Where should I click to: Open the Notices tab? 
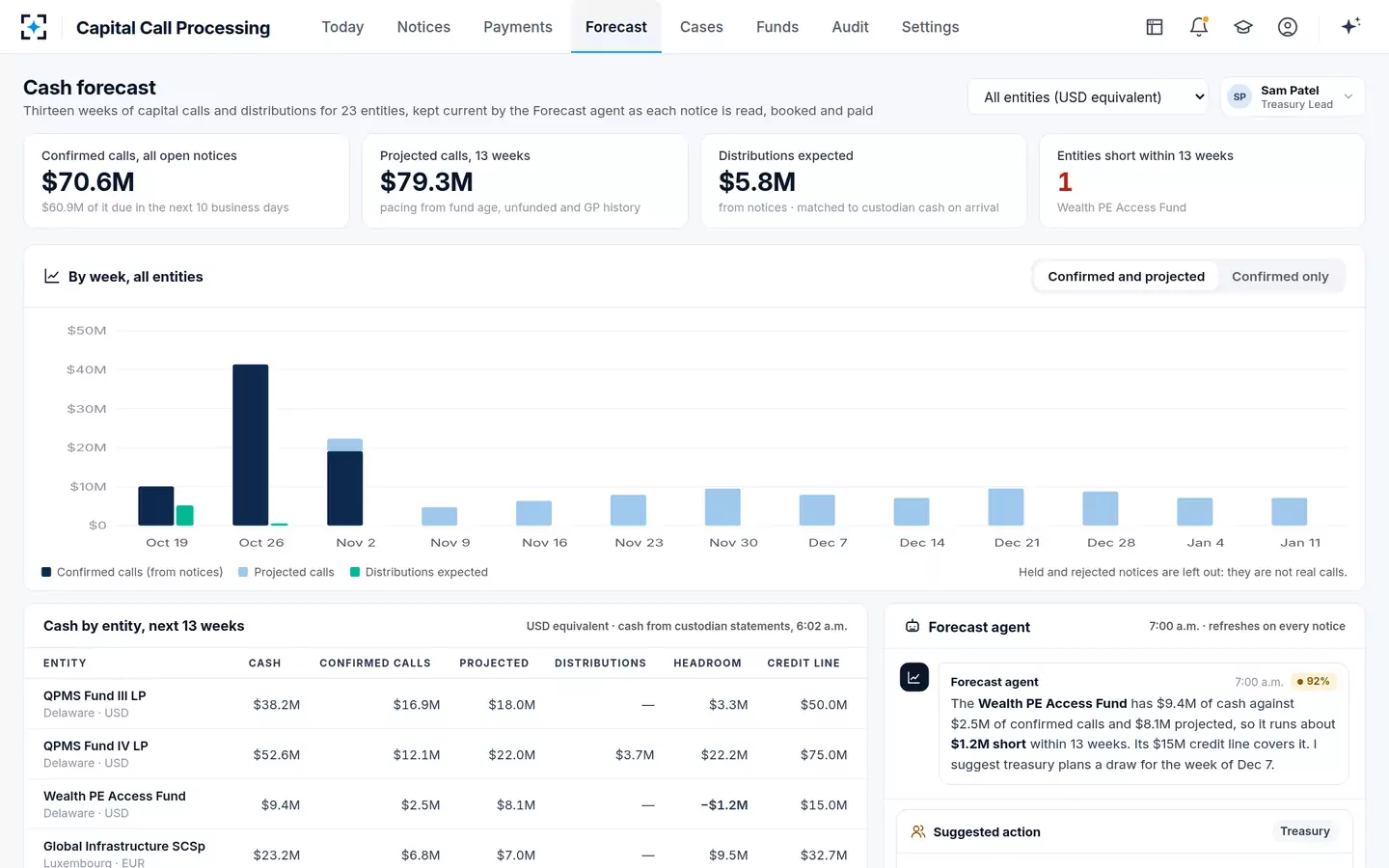click(x=423, y=27)
